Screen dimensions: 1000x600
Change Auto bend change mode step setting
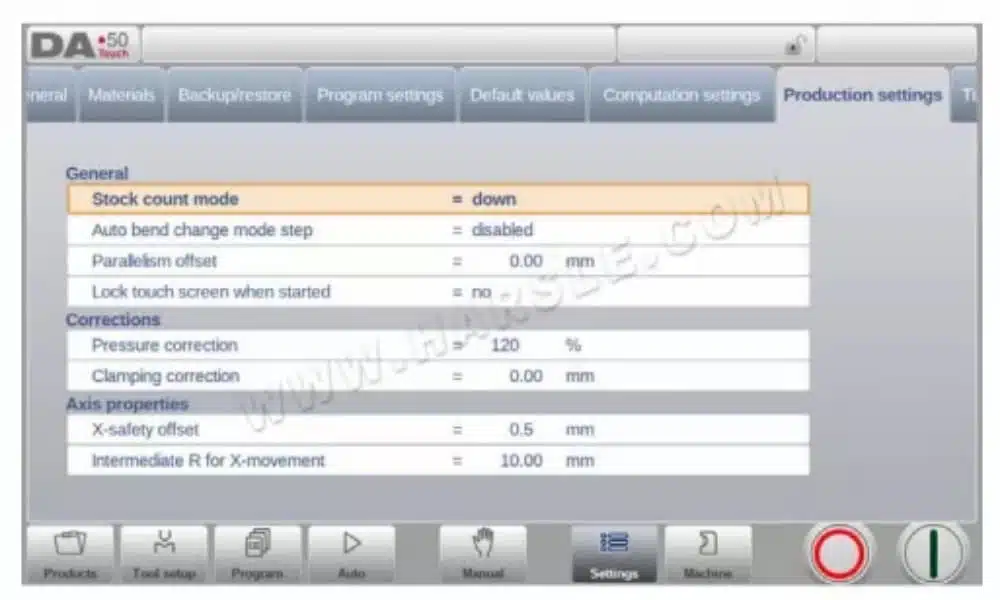(x=438, y=230)
